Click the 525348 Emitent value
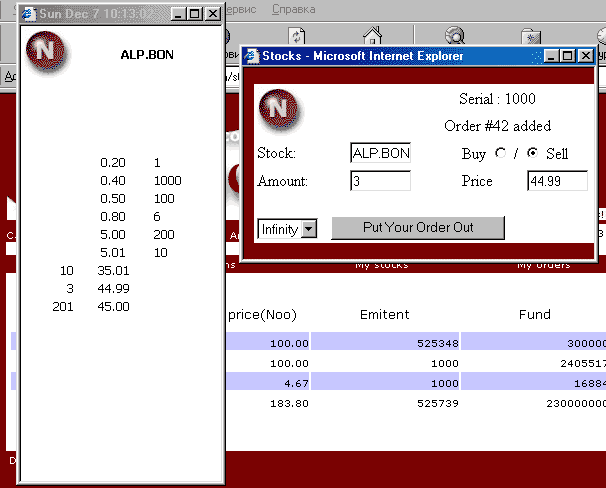This screenshot has height=488, width=606. [x=437, y=343]
